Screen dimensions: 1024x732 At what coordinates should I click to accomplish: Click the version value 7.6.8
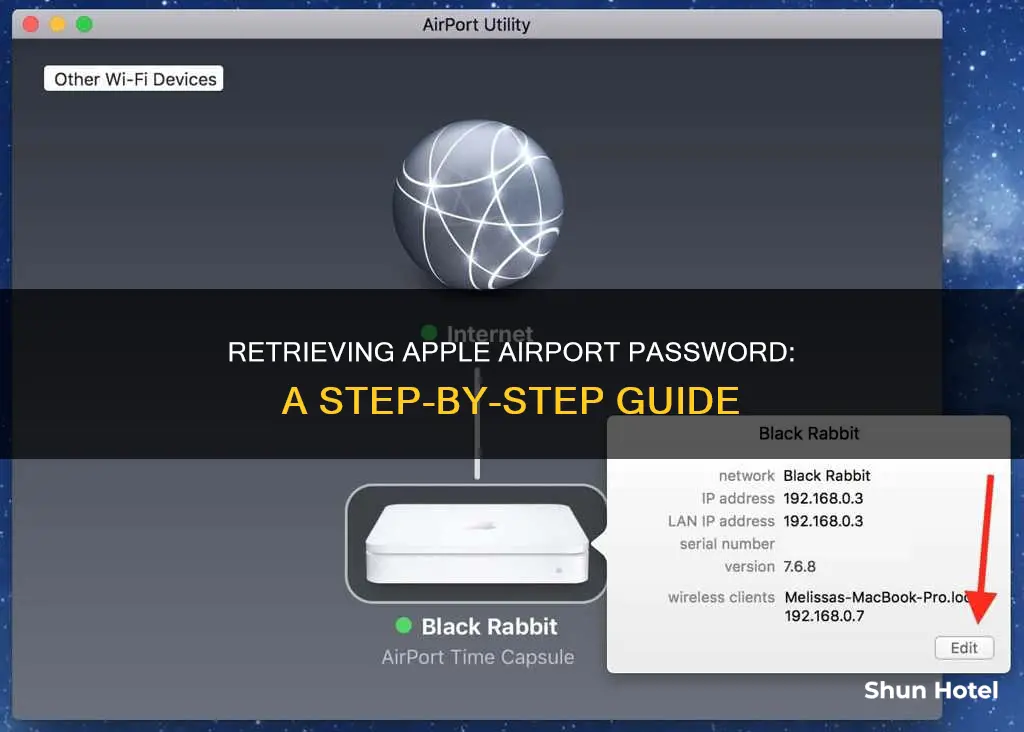(x=799, y=567)
